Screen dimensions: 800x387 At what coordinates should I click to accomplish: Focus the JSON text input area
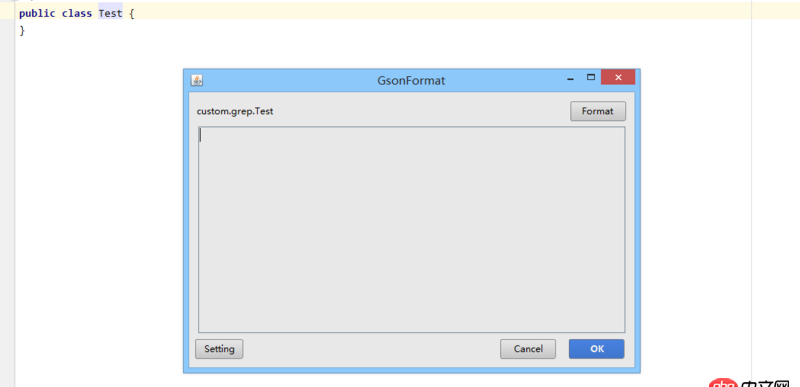point(411,229)
